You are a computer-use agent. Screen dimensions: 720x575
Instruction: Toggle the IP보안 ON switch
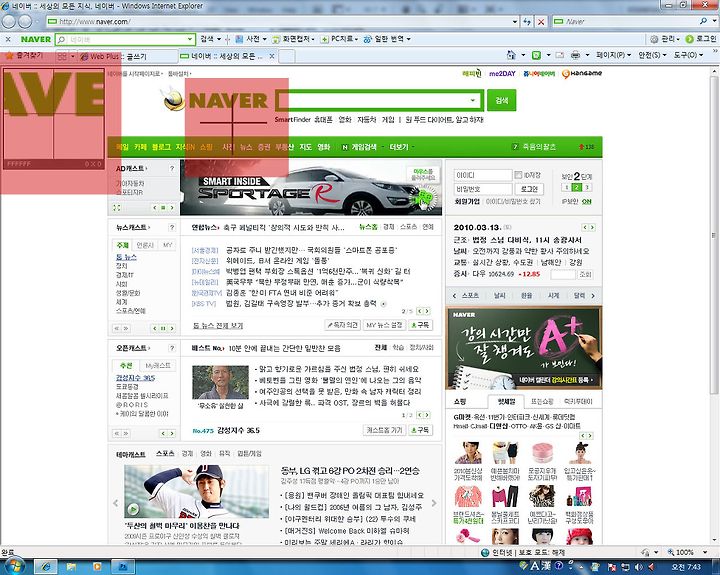pyautogui.click(x=586, y=202)
